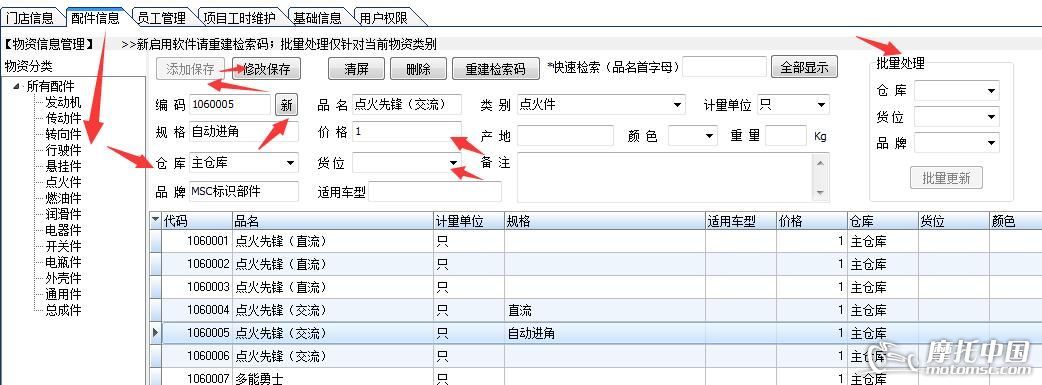Select 行驶件 in the category tree
1042x385 pixels.
[63, 150]
